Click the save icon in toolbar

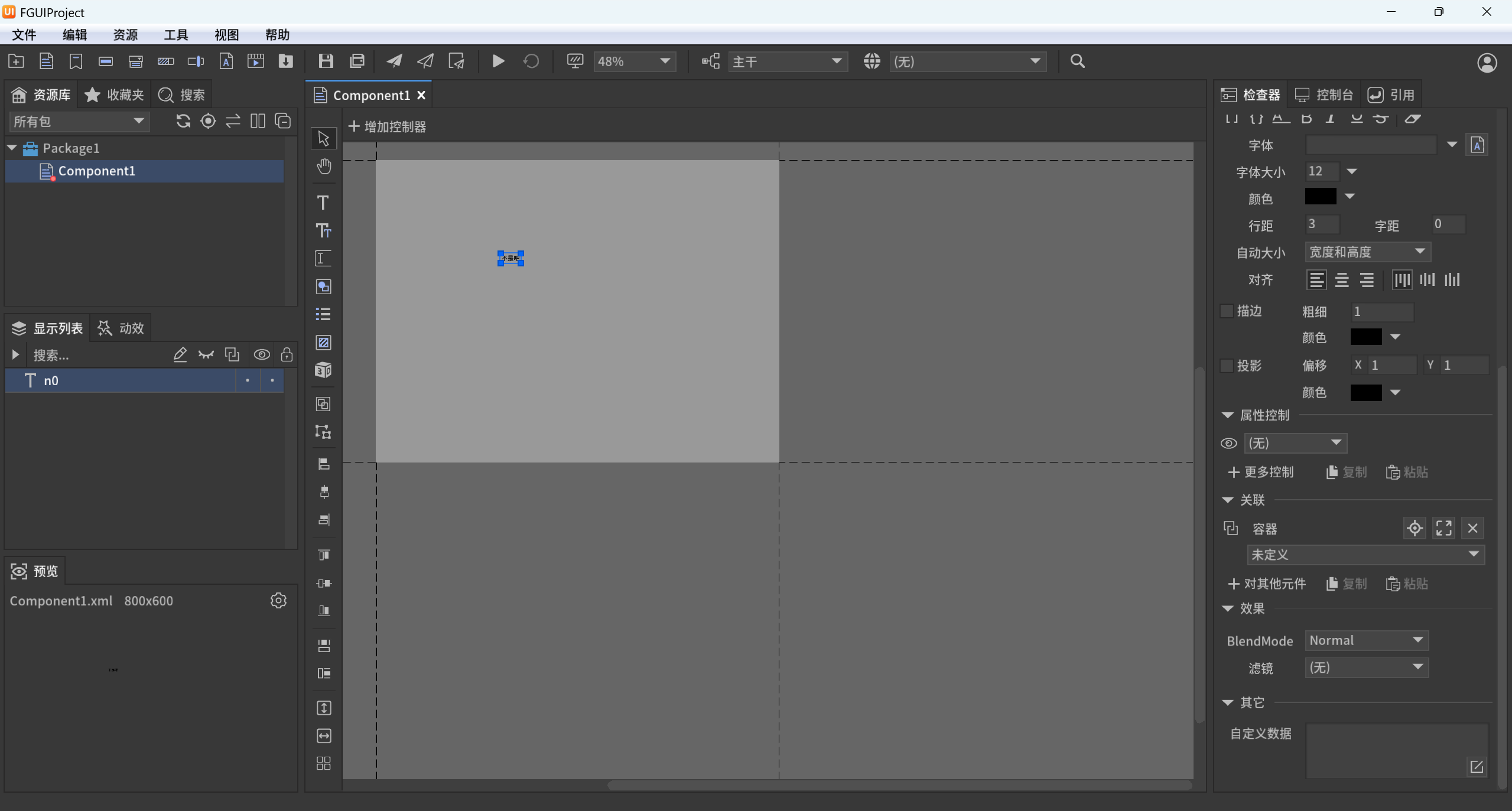coord(326,61)
